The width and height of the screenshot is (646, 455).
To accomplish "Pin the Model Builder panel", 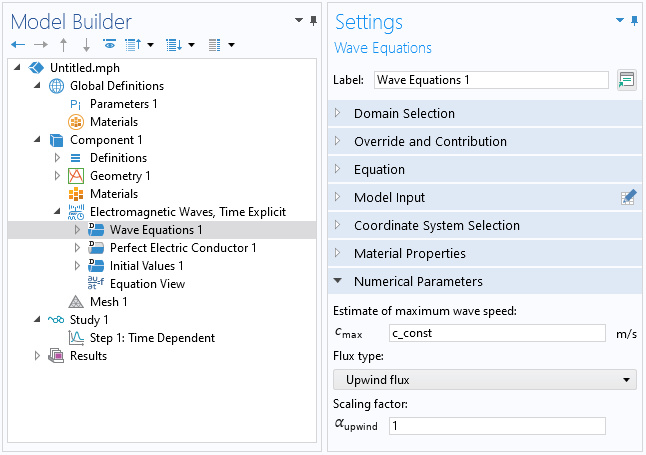I will (x=314, y=21).
